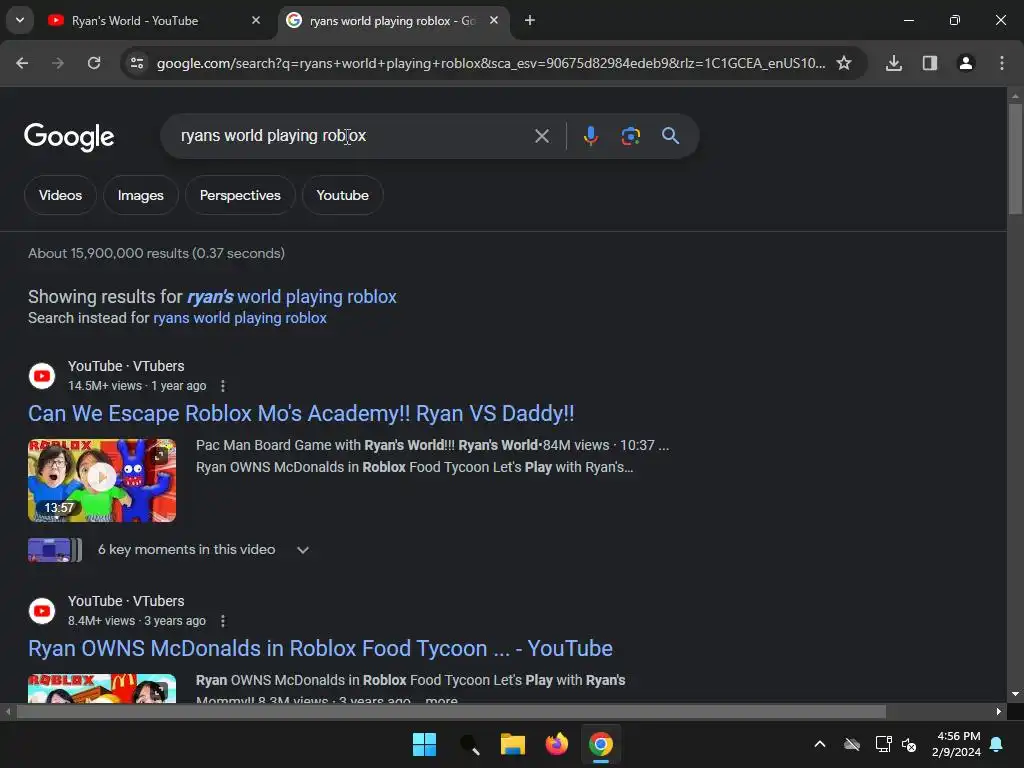1024x768 pixels.
Task: Click the vertical scrollbar thumb
Action: (x=1015, y=159)
